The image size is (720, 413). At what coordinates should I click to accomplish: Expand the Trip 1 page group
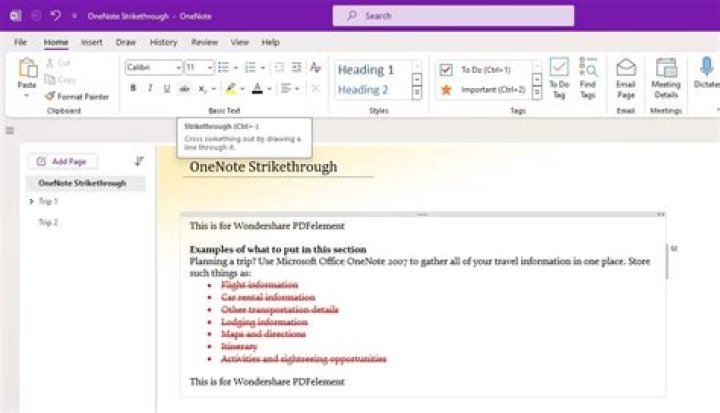click(x=31, y=201)
